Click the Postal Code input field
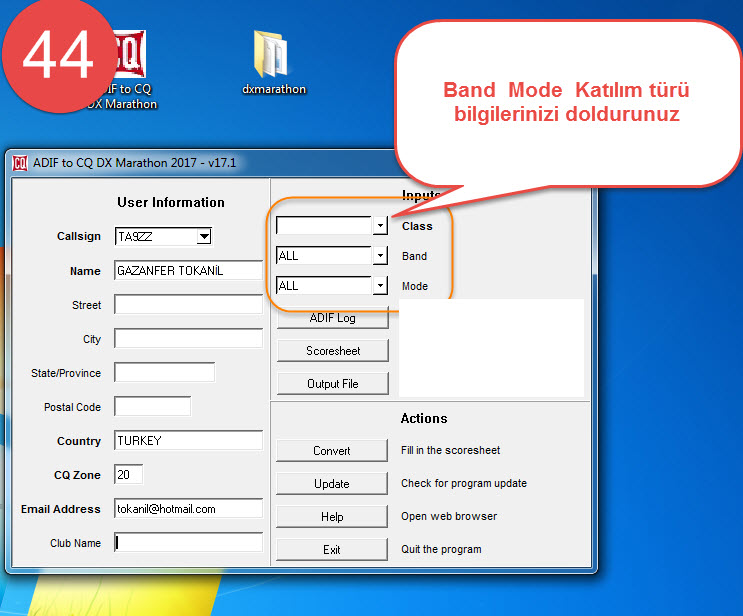Image resolution: width=743 pixels, height=616 pixels. pos(153,407)
